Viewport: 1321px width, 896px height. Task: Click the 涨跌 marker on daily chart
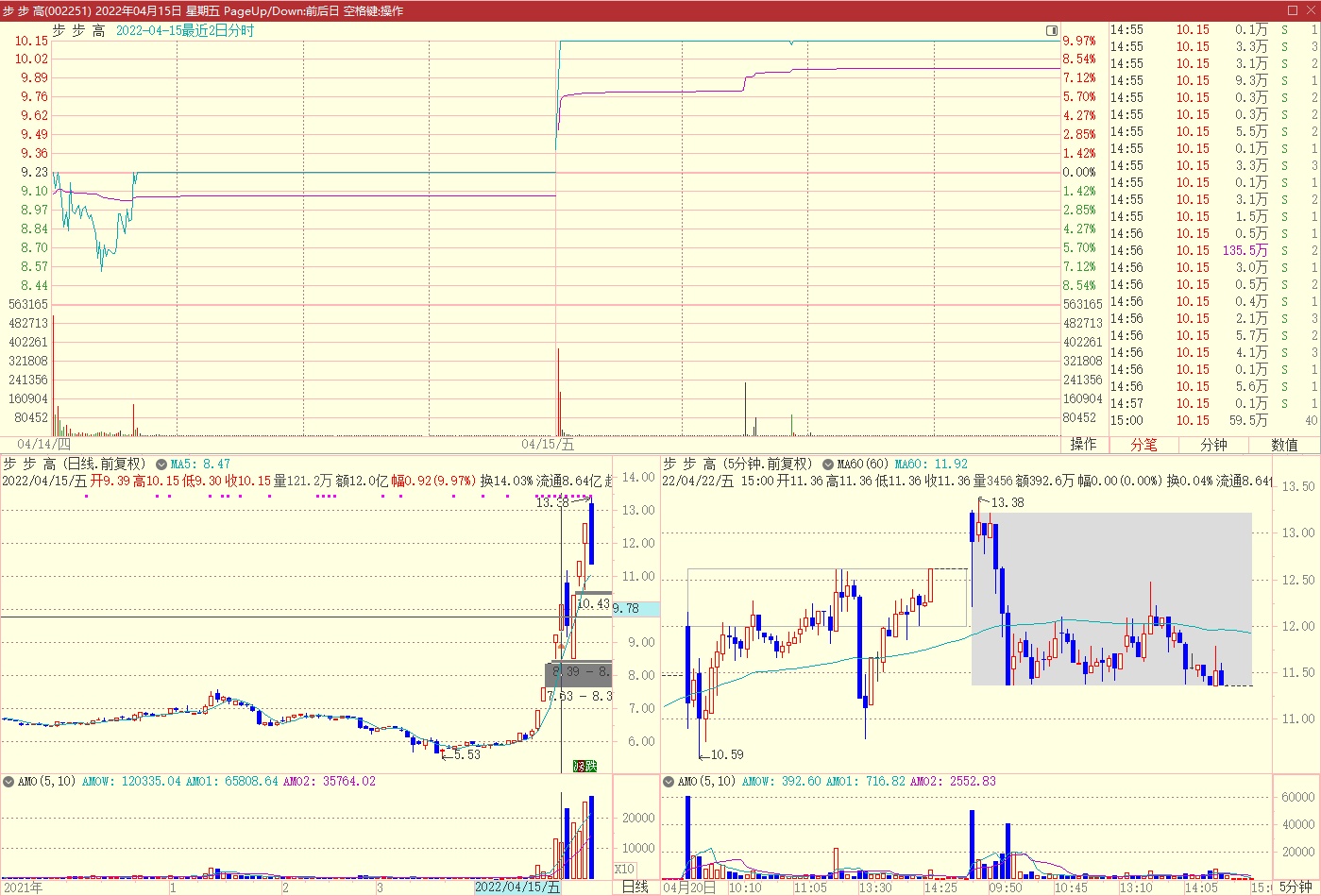point(585,766)
